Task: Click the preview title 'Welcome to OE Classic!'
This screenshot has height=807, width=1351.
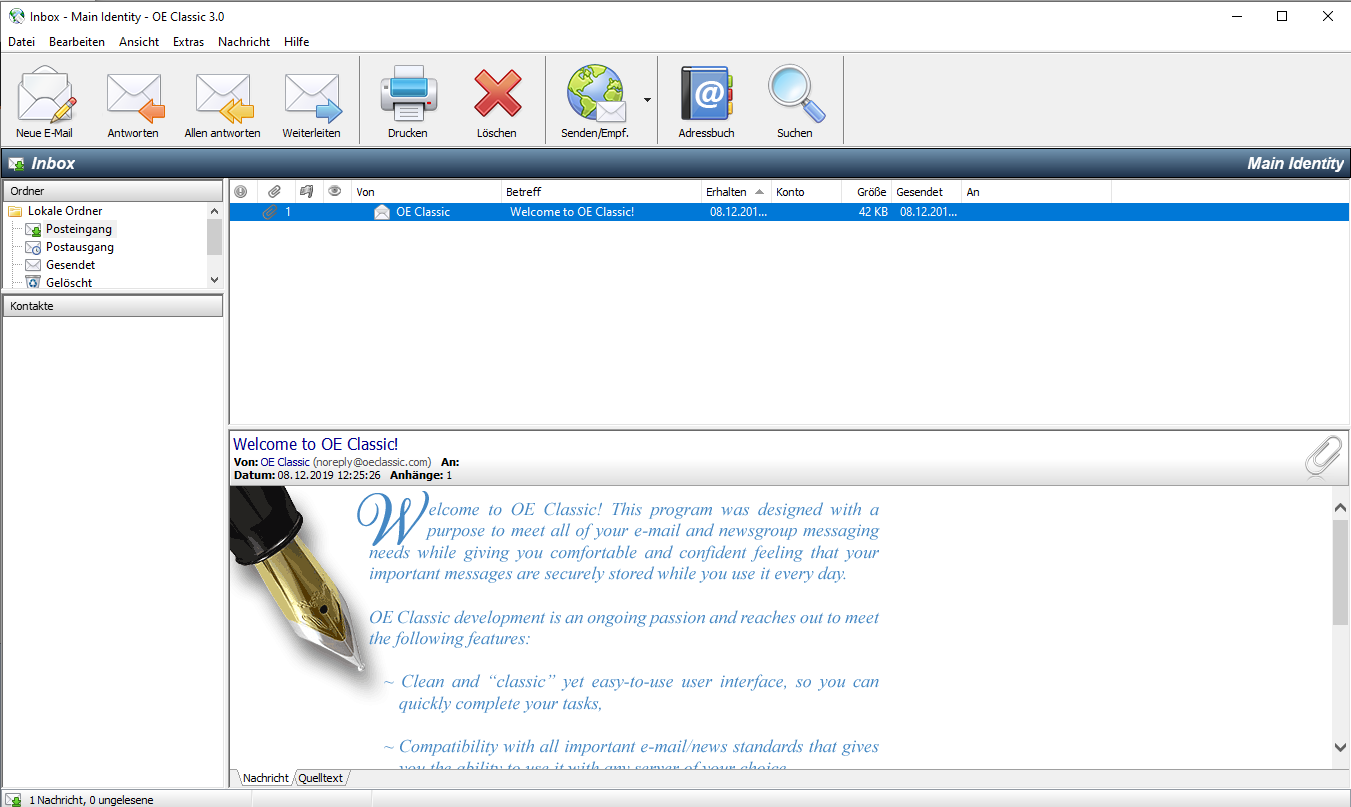Action: pos(316,444)
